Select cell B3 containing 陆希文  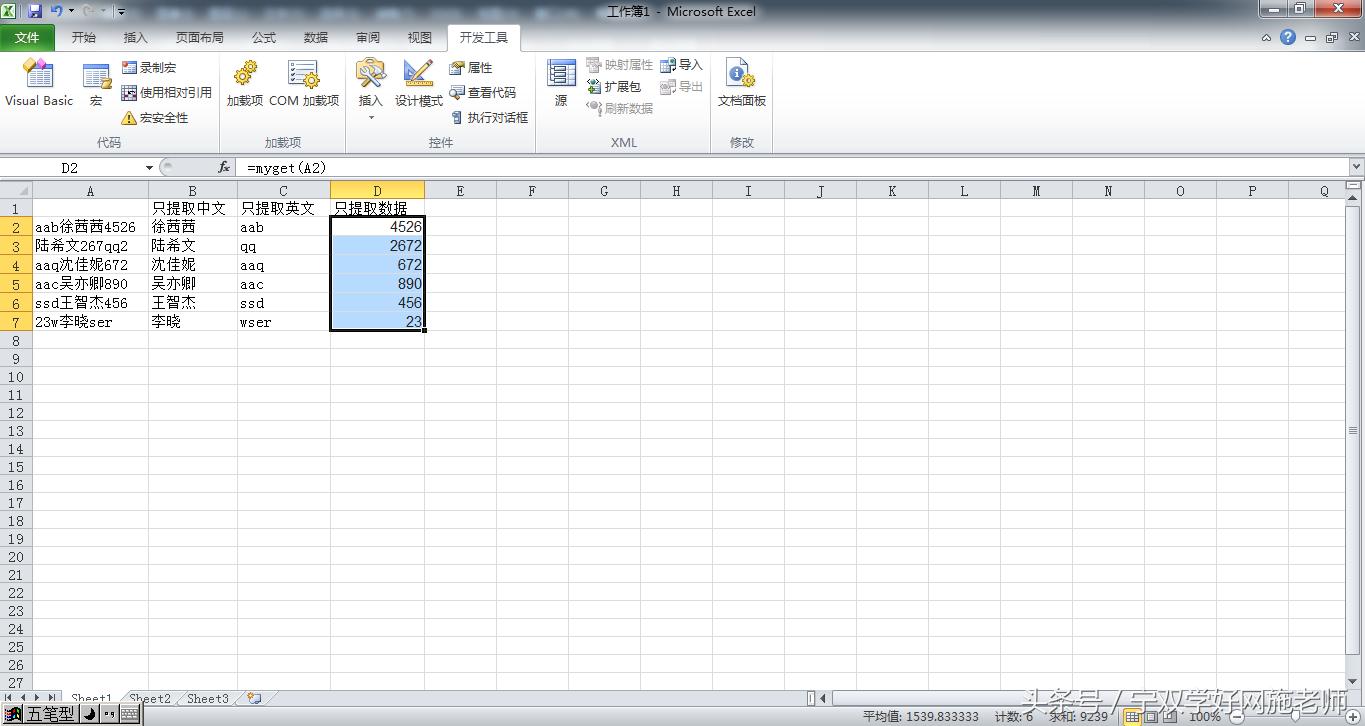point(192,246)
